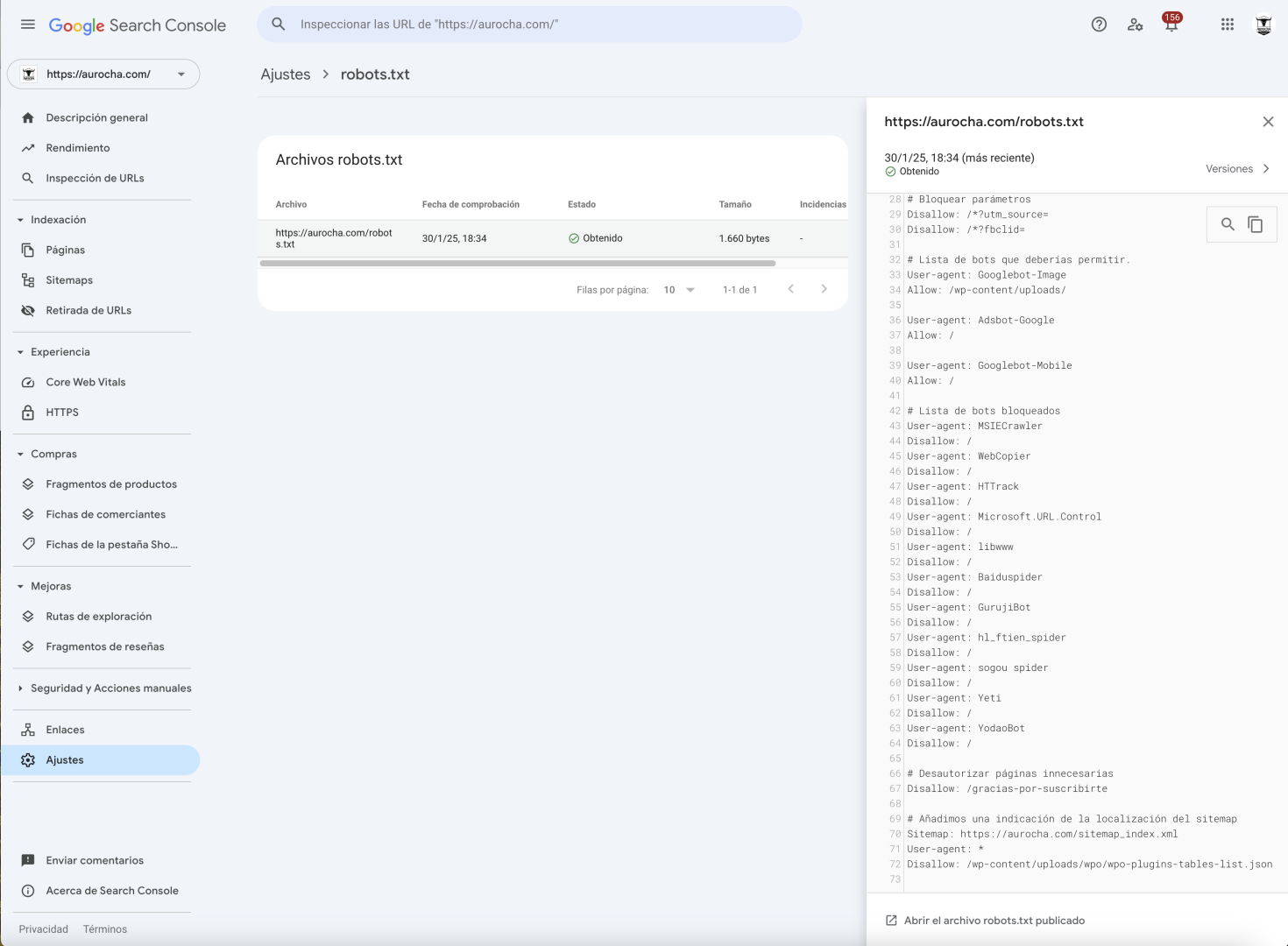Screen dimensions: 1288x946
Task: Close the robots.txt detail panel
Action: click(1268, 122)
